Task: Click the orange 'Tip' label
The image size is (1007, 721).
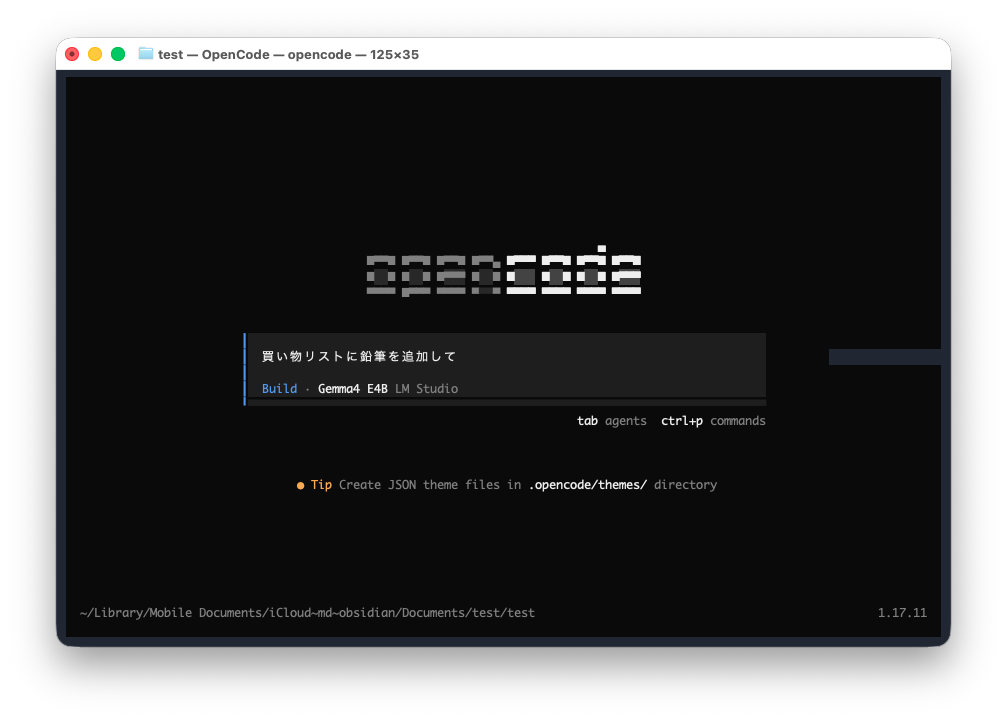Action: coord(321,485)
